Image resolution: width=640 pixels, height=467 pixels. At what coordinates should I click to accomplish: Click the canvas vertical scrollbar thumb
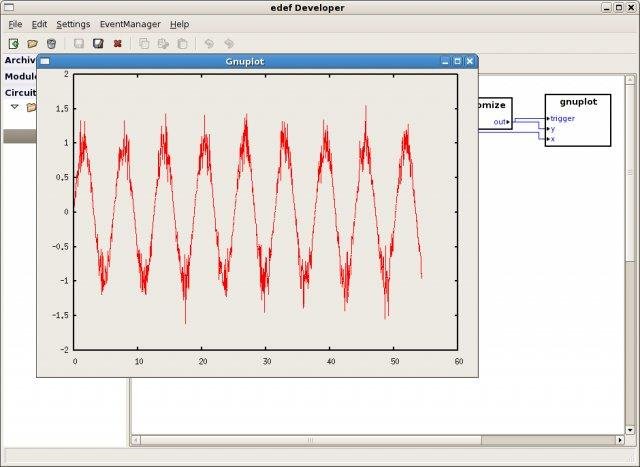pos(630,172)
